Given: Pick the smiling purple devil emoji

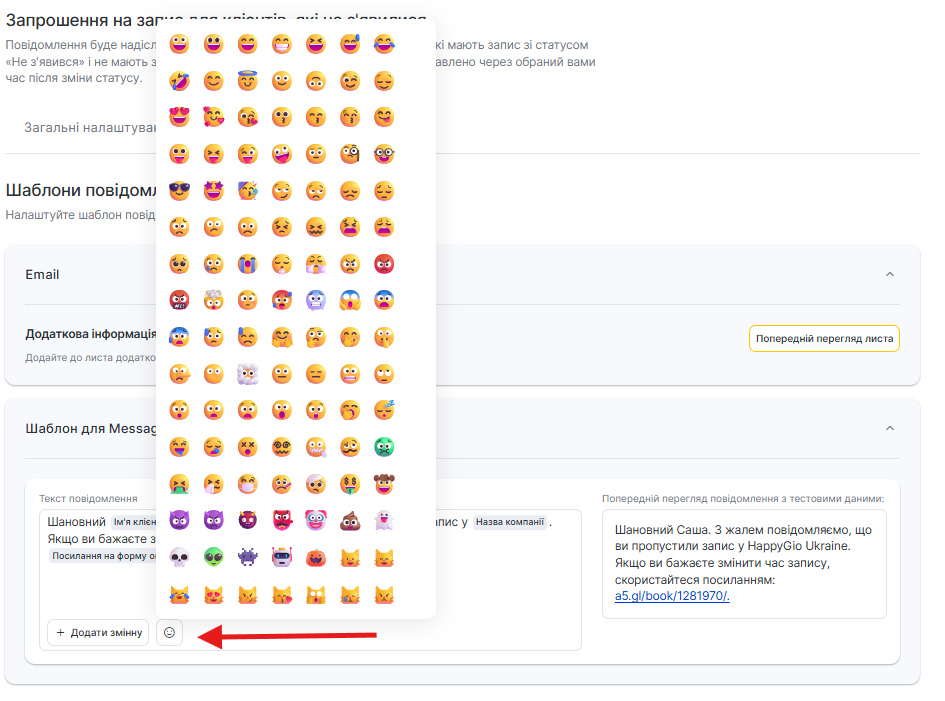Looking at the screenshot, I should (x=179, y=520).
